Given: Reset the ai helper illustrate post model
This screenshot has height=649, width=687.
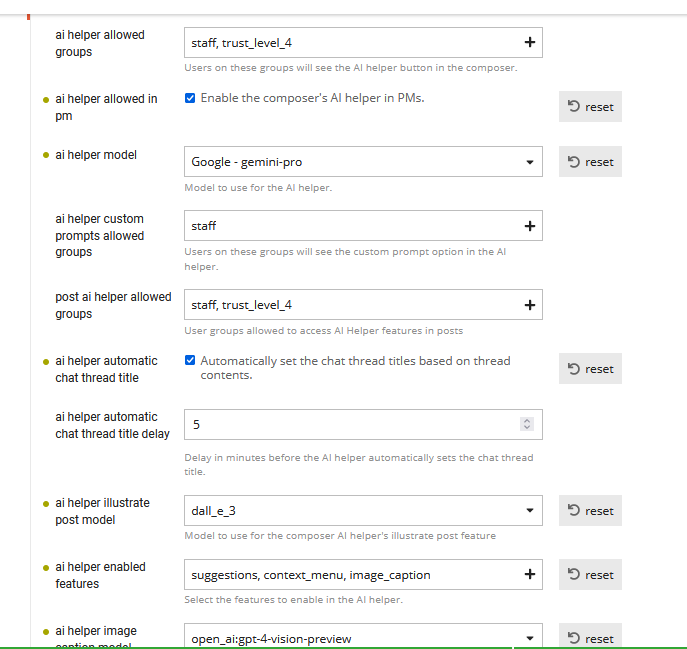Looking at the screenshot, I should 590,511.
